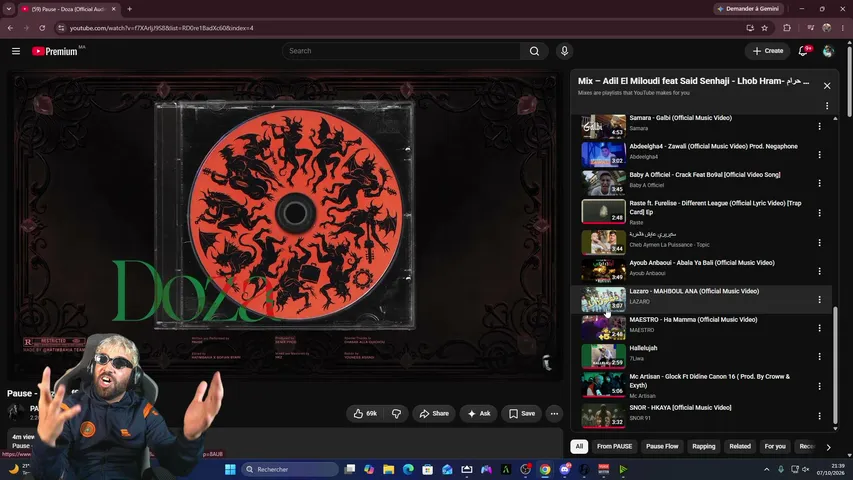Open Discord from taskbar
Screen dimensions: 853x480
tap(565, 469)
